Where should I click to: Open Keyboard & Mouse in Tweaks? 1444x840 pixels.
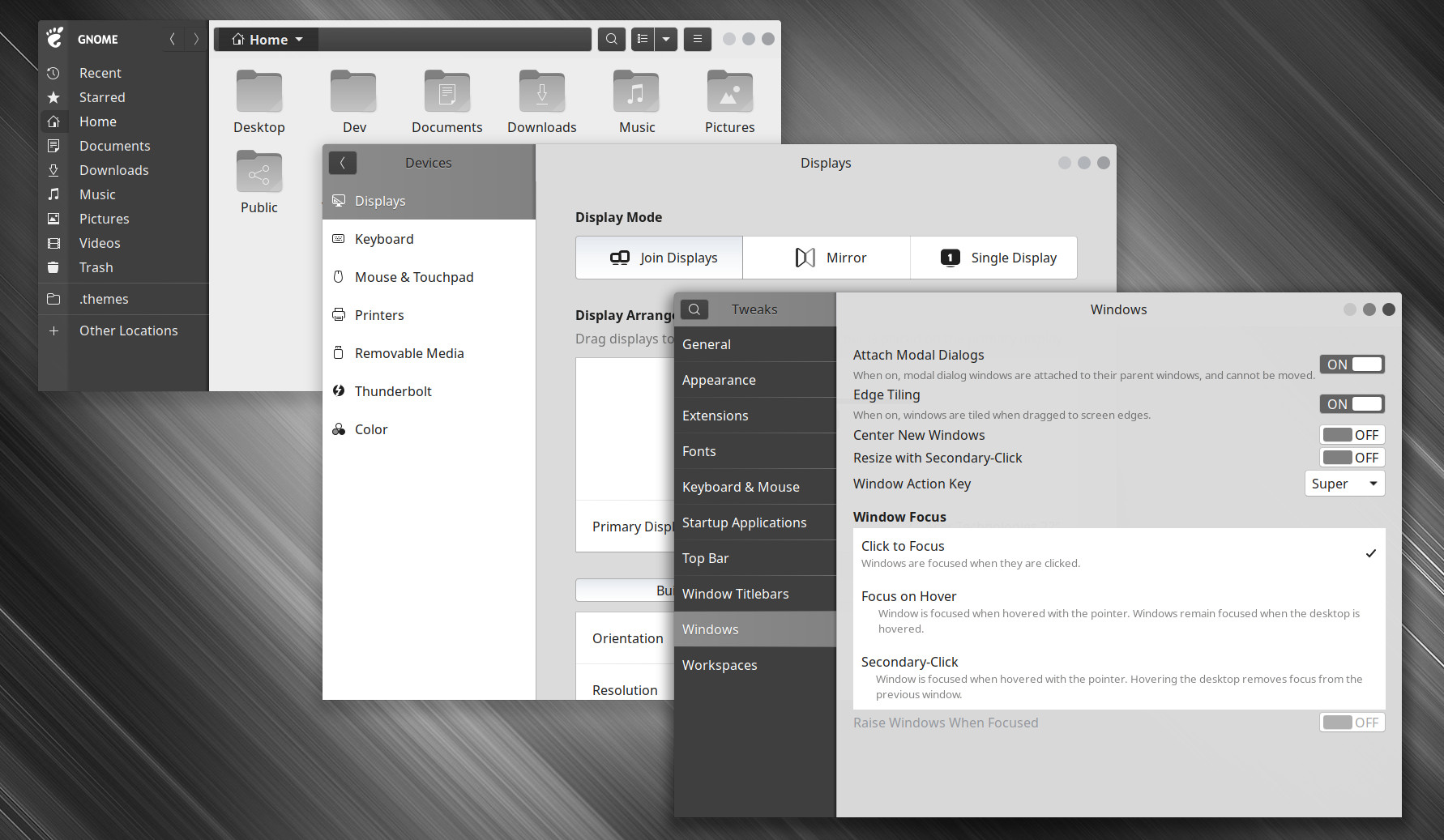[x=754, y=487]
